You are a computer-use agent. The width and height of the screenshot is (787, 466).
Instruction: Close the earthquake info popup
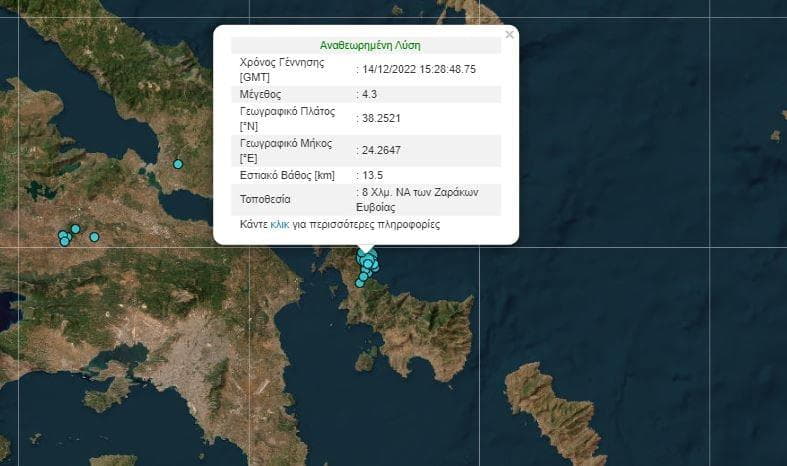point(509,35)
